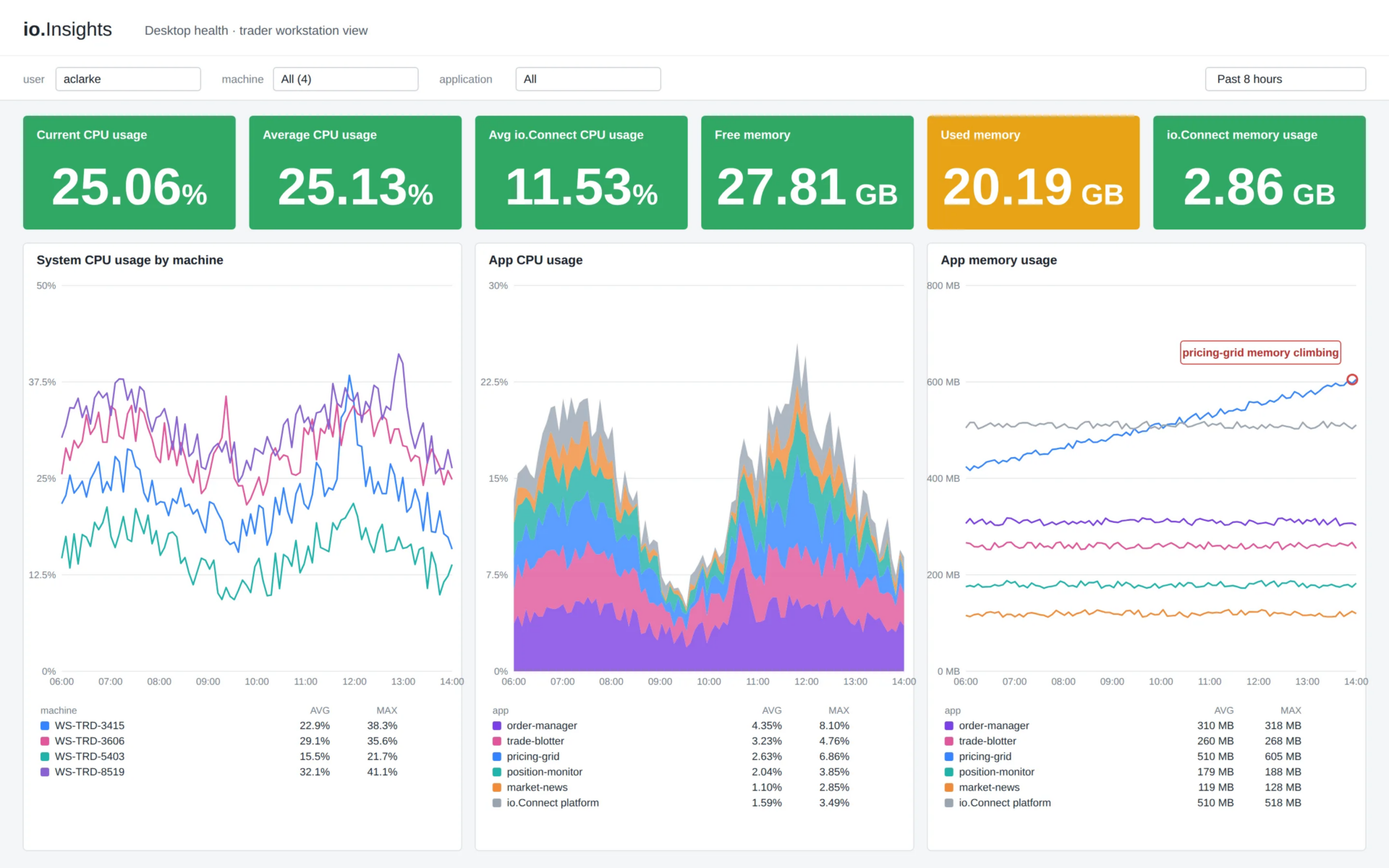The image size is (1389, 868).
Task: Sort machine legend by MAX column
Action: 387,710
